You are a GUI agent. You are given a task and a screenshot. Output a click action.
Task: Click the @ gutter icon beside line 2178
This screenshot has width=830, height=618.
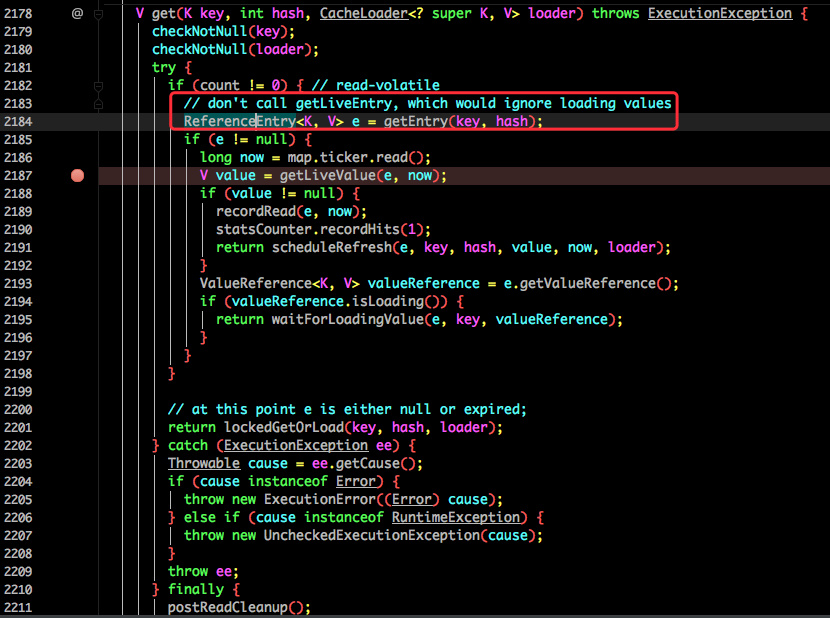77,13
